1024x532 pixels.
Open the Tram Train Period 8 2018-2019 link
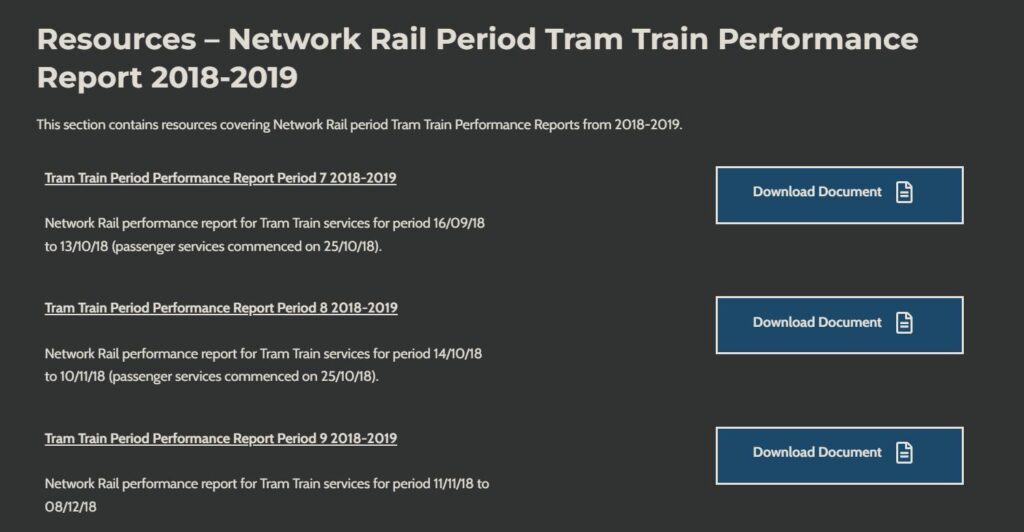(x=220, y=308)
